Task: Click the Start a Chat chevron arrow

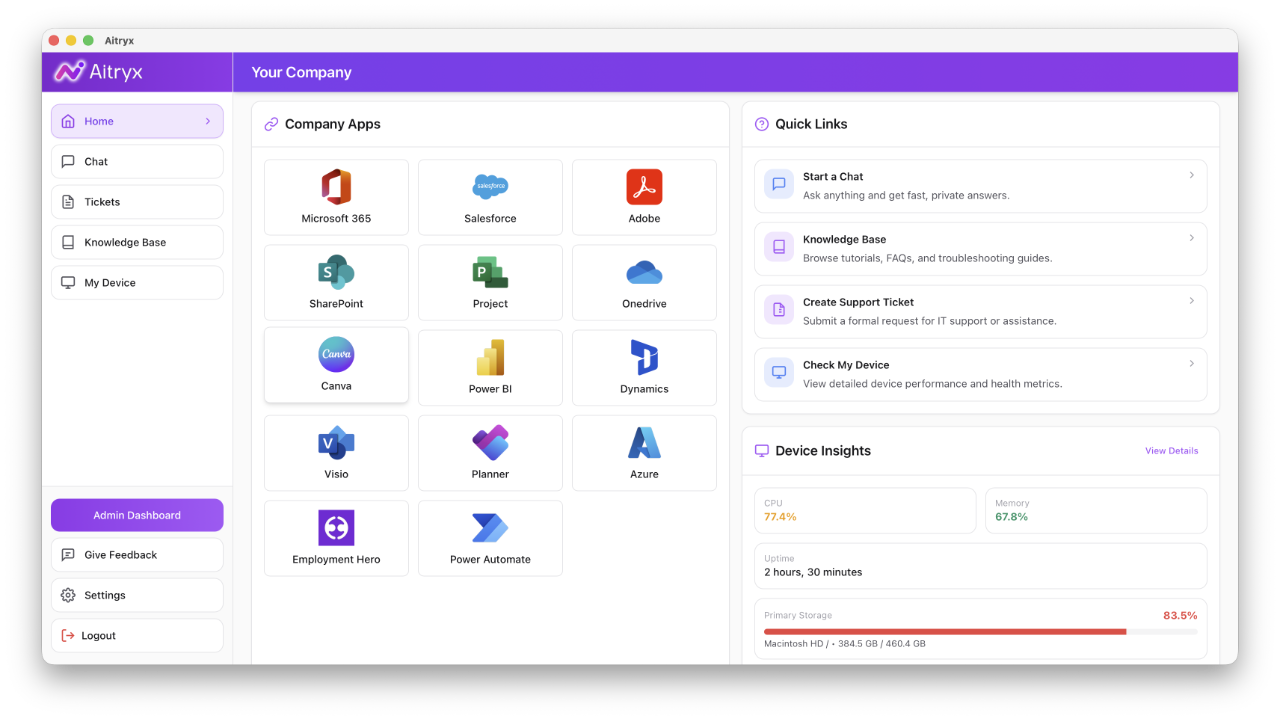Action: point(1191,175)
